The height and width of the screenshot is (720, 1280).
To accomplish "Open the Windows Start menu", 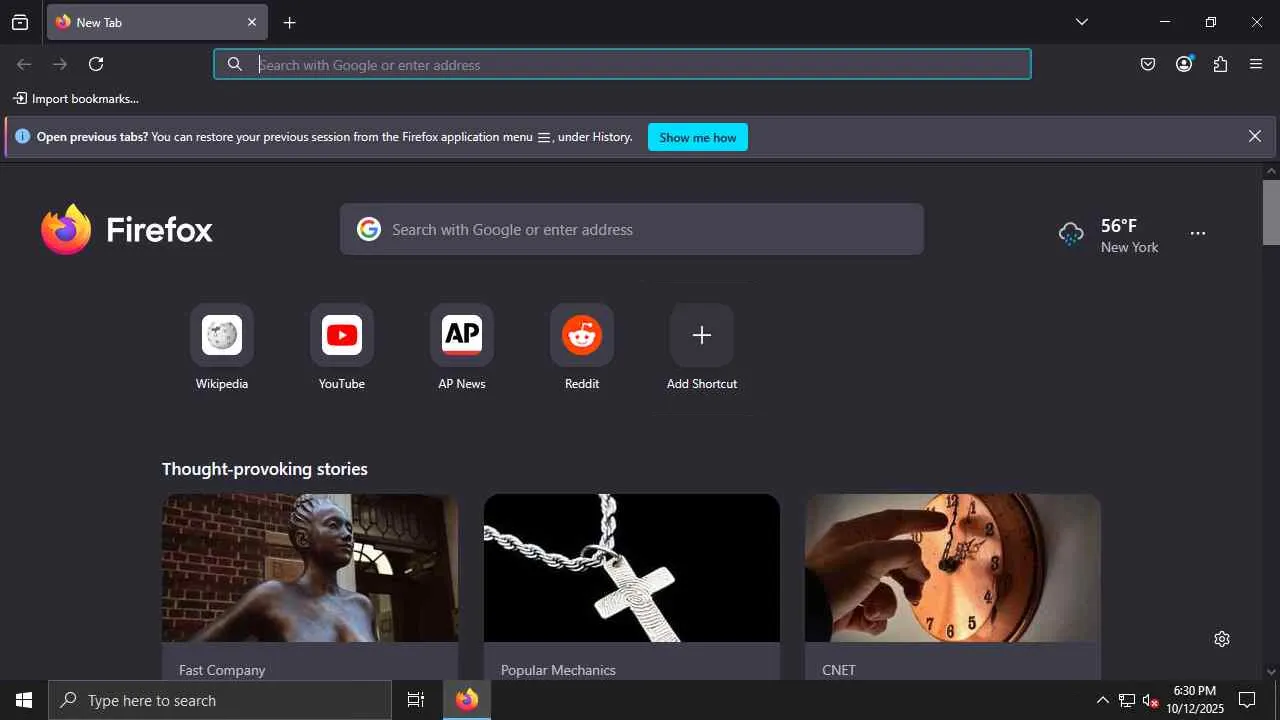I will [x=24, y=701].
